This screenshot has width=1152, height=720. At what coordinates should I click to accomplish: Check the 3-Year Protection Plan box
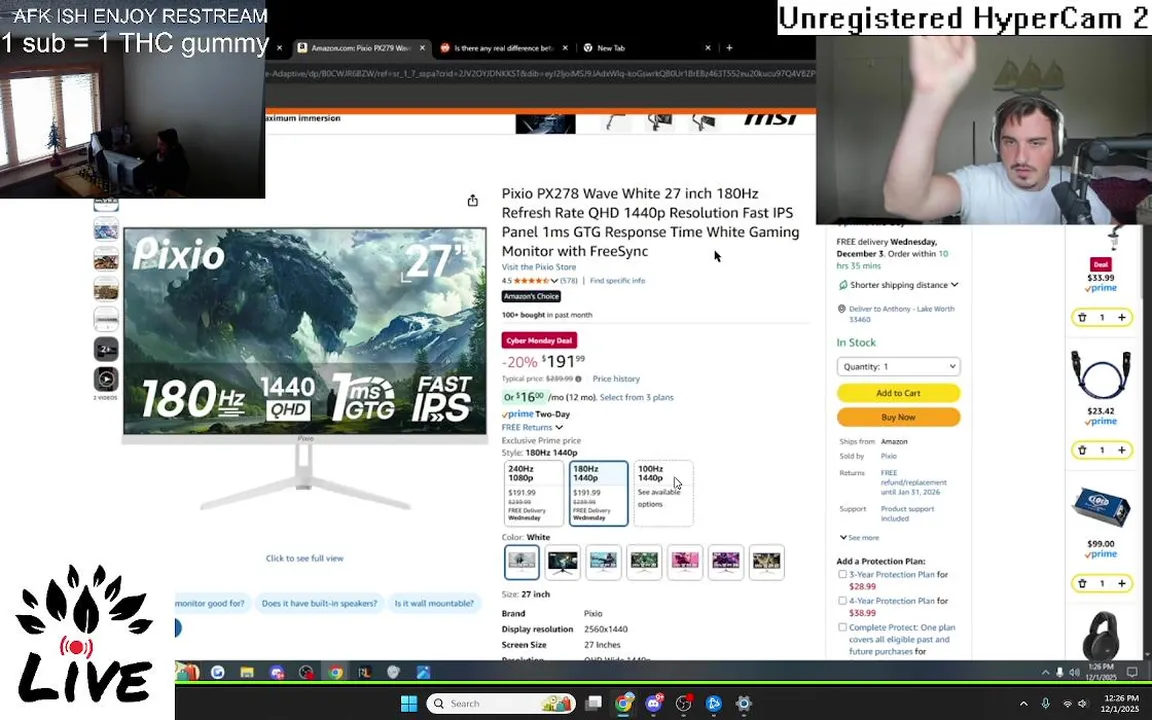(x=843, y=575)
